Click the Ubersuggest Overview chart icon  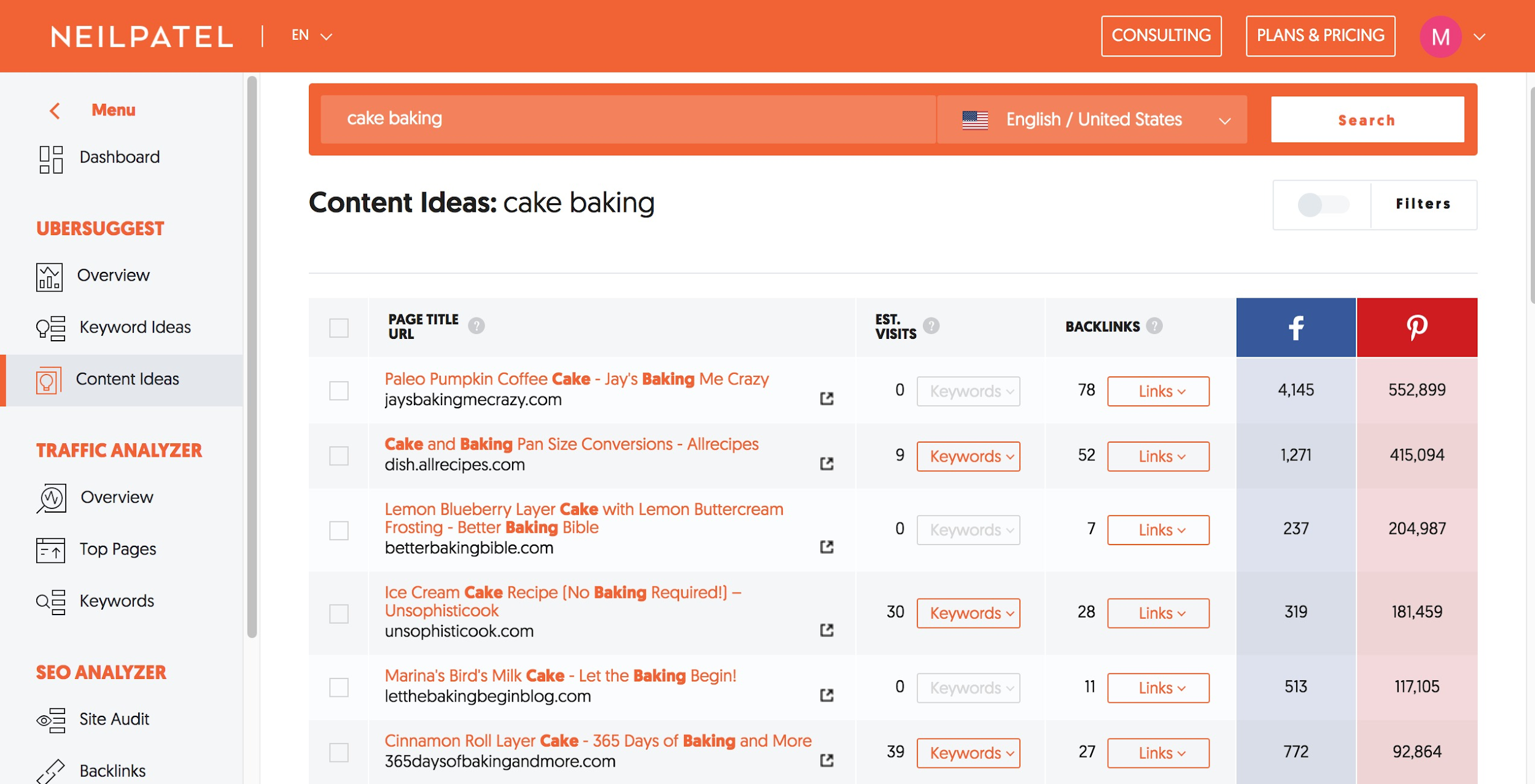point(49,277)
